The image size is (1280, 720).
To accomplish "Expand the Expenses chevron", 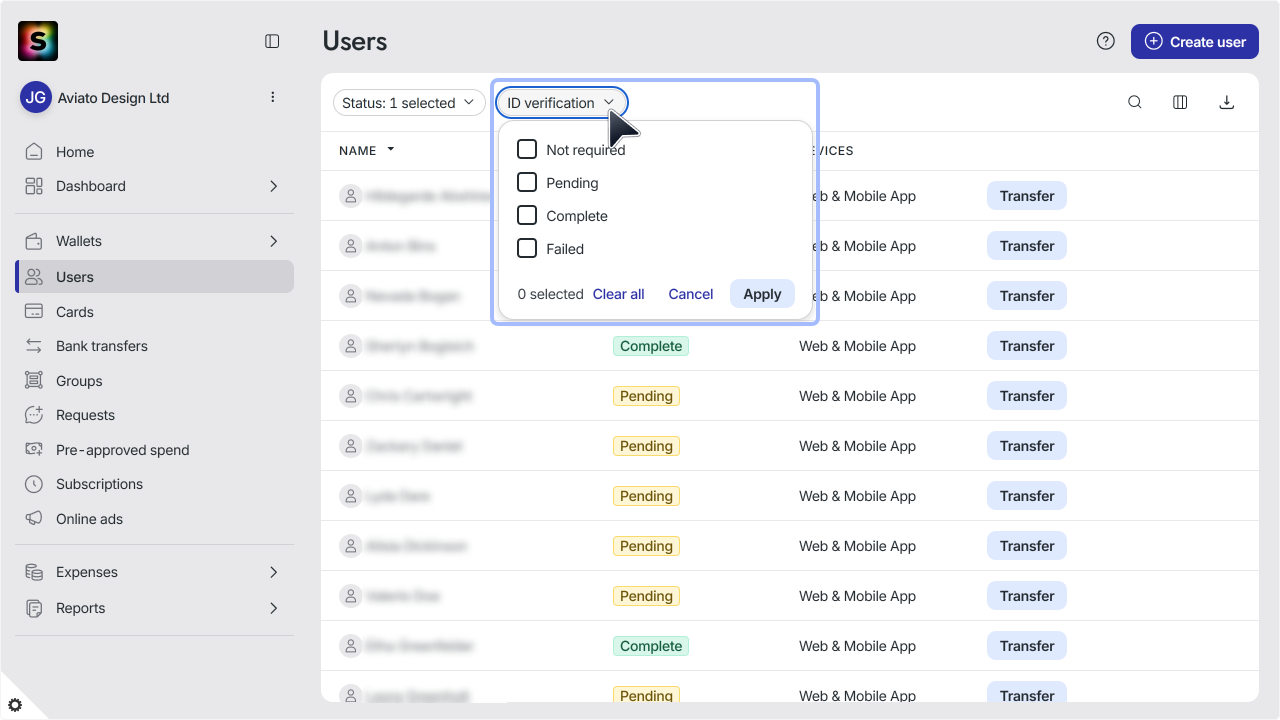I will 274,572.
